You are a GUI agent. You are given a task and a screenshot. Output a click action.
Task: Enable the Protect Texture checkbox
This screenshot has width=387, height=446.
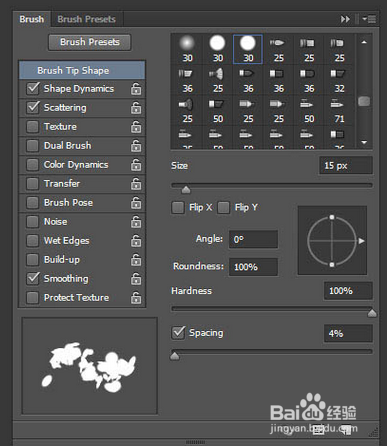coord(33,298)
